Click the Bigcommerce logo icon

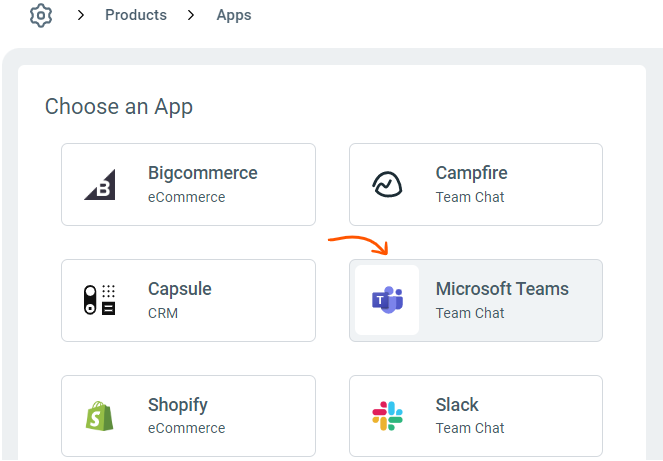coord(99,184)
